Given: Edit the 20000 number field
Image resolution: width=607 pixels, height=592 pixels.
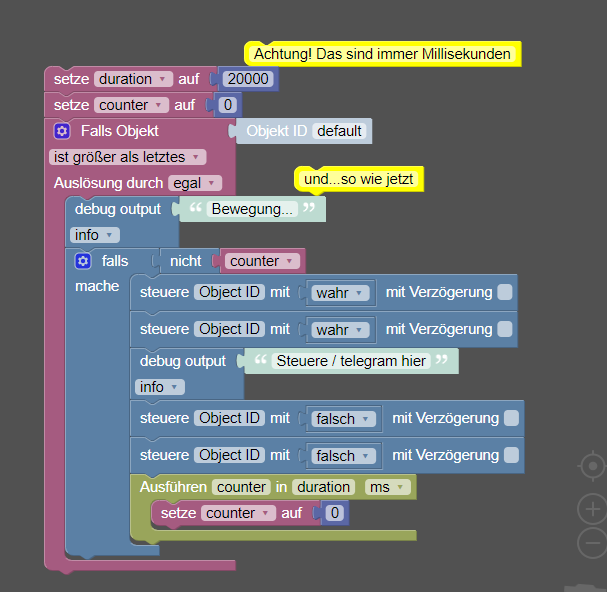Looking at the screenshot, I should tap(248, 79).
